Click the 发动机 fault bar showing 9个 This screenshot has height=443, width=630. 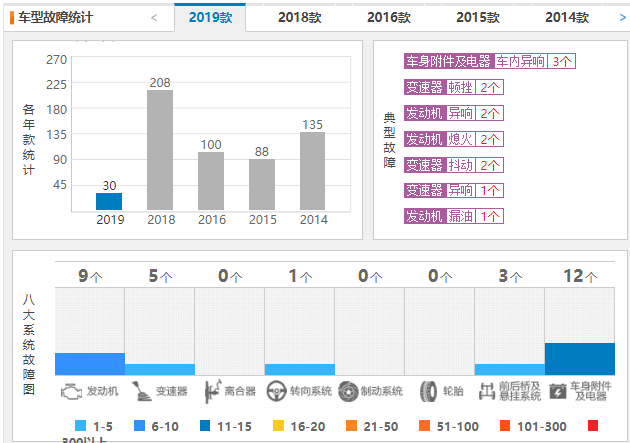(x=90, y=364)
